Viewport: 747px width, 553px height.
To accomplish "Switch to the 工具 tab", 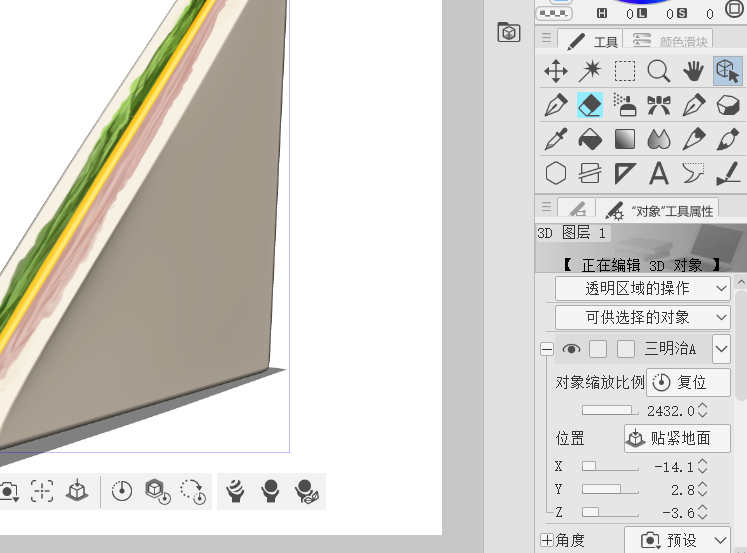I will coord(592,41).
